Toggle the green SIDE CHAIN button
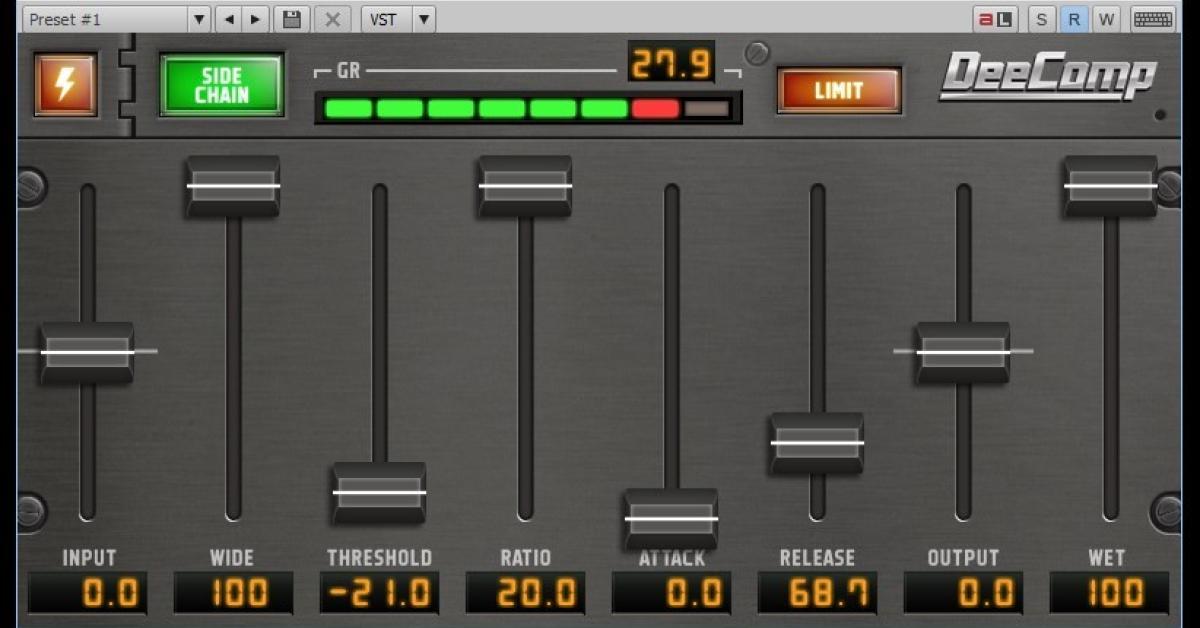 (222, 85)
